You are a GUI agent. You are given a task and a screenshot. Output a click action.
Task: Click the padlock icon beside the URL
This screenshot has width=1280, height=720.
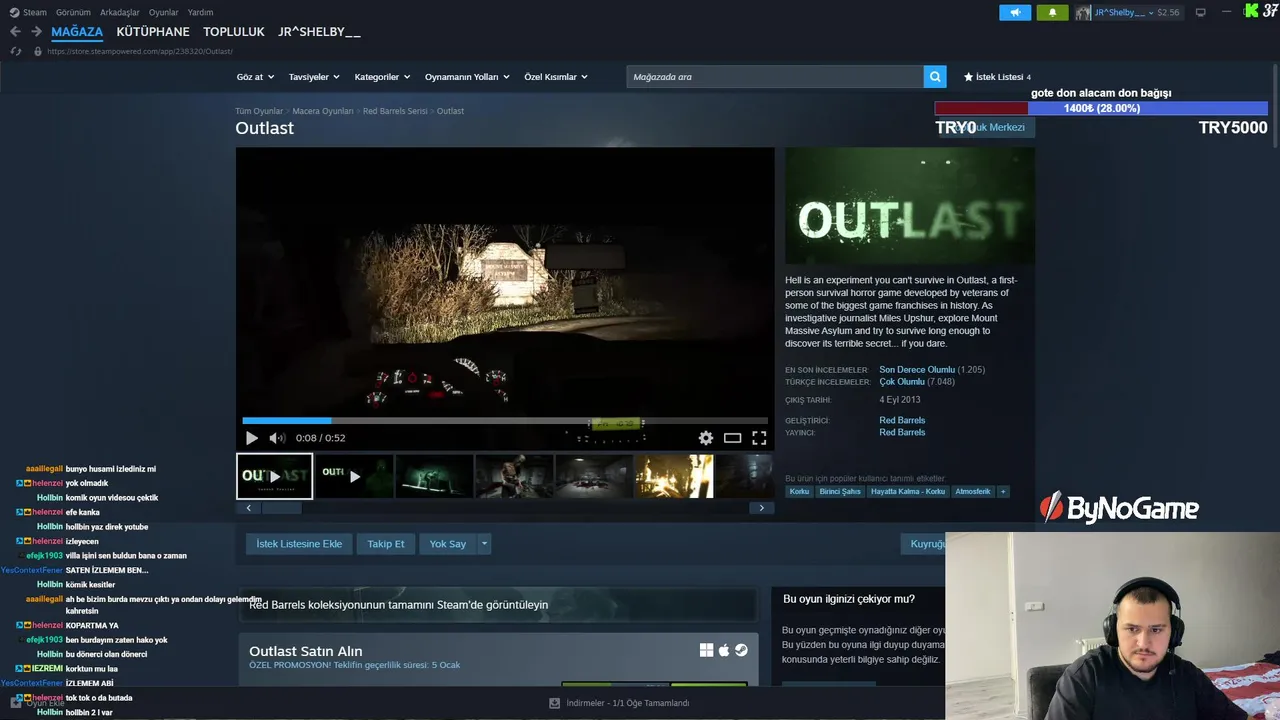coord(38,51)
